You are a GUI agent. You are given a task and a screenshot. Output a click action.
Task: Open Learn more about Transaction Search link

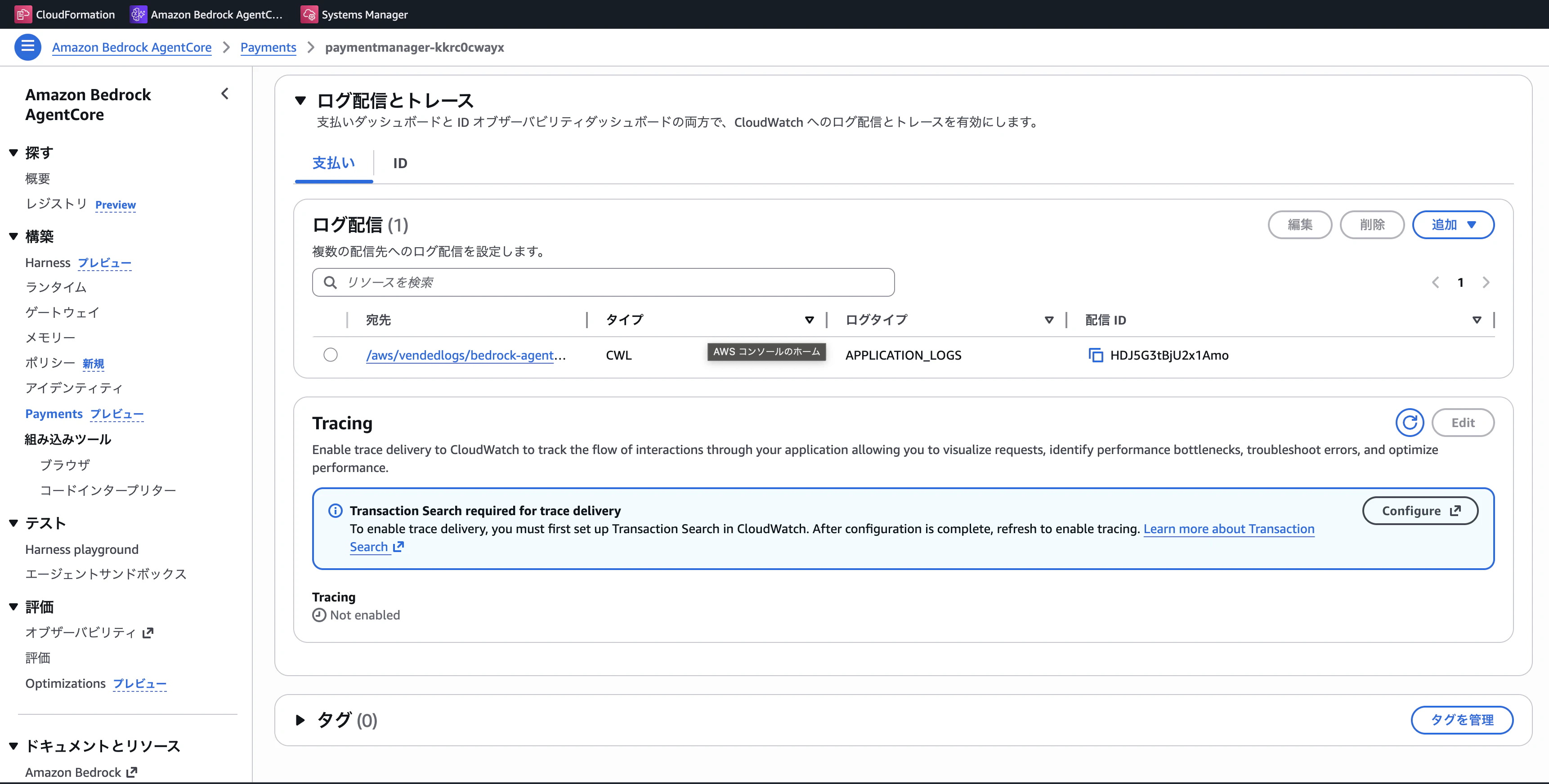tap(1228, 529)
